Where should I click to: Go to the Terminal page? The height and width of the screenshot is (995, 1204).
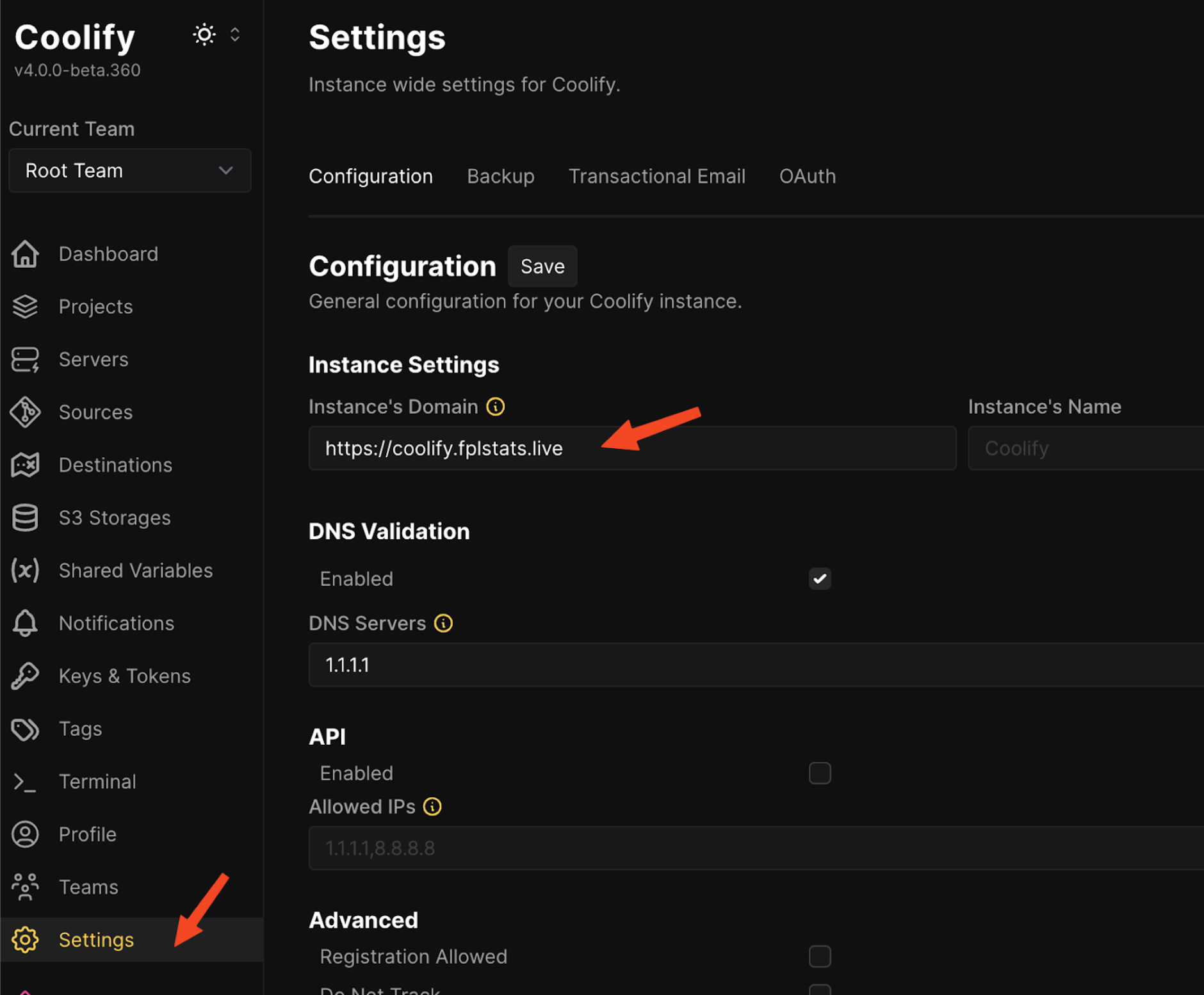(x=97, y=782)
